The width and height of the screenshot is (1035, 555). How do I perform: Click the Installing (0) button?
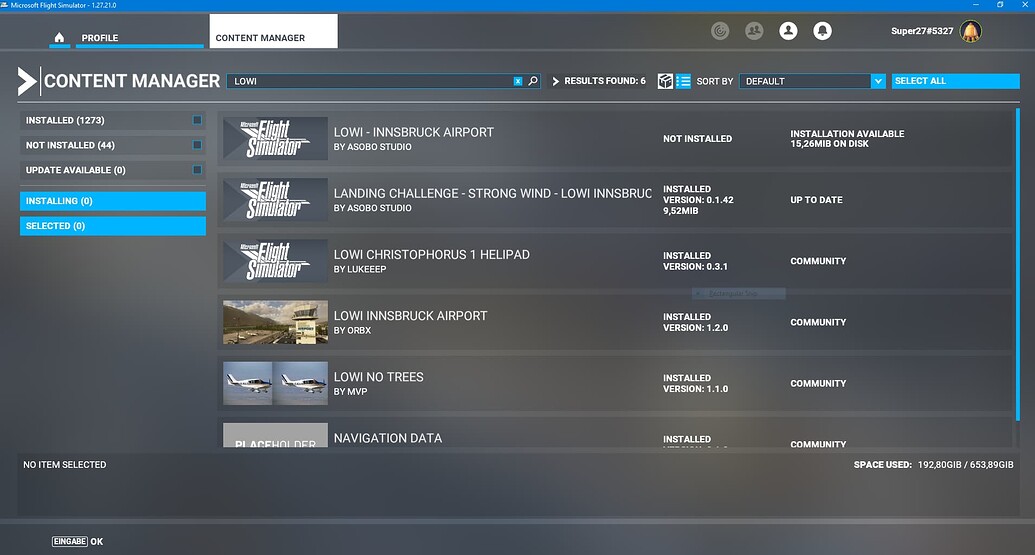click(113, 201)
